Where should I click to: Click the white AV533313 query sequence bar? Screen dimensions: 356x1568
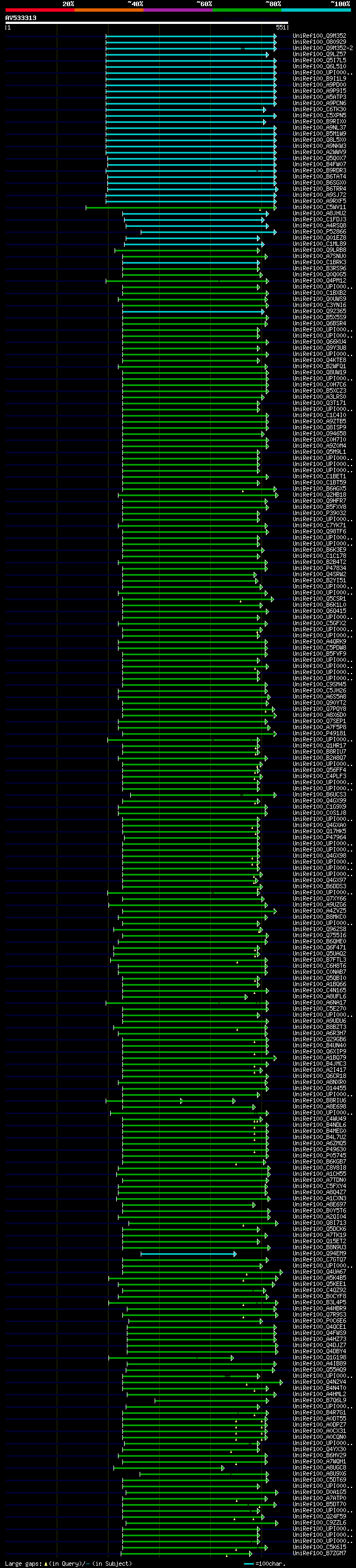point(147,22)
